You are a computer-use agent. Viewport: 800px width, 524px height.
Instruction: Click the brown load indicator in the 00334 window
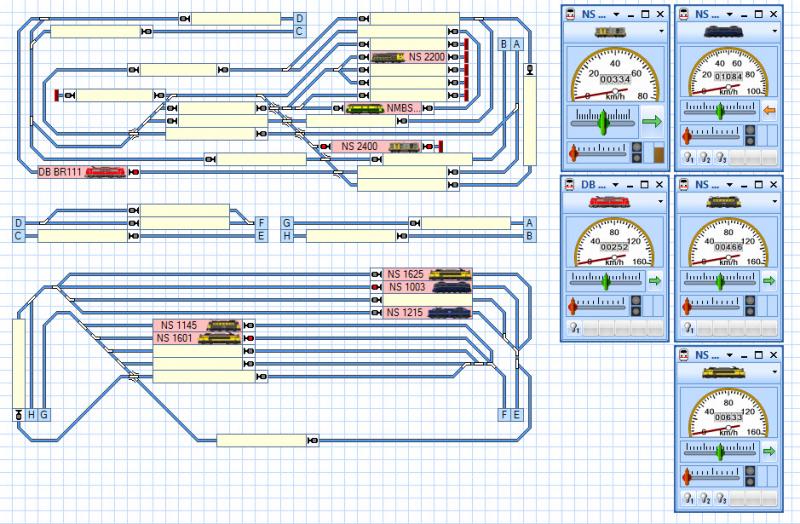659,155
